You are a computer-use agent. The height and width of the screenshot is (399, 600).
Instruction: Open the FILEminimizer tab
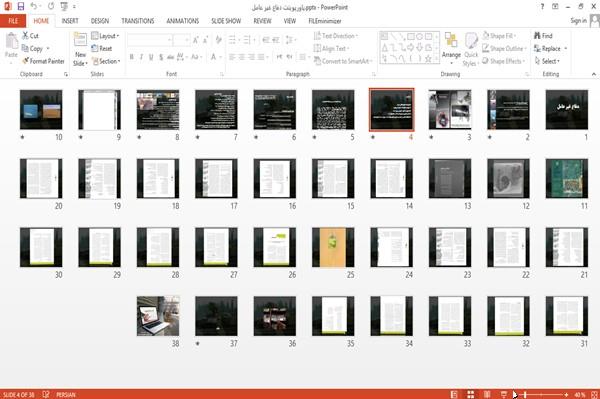click(x=325, y=21)
